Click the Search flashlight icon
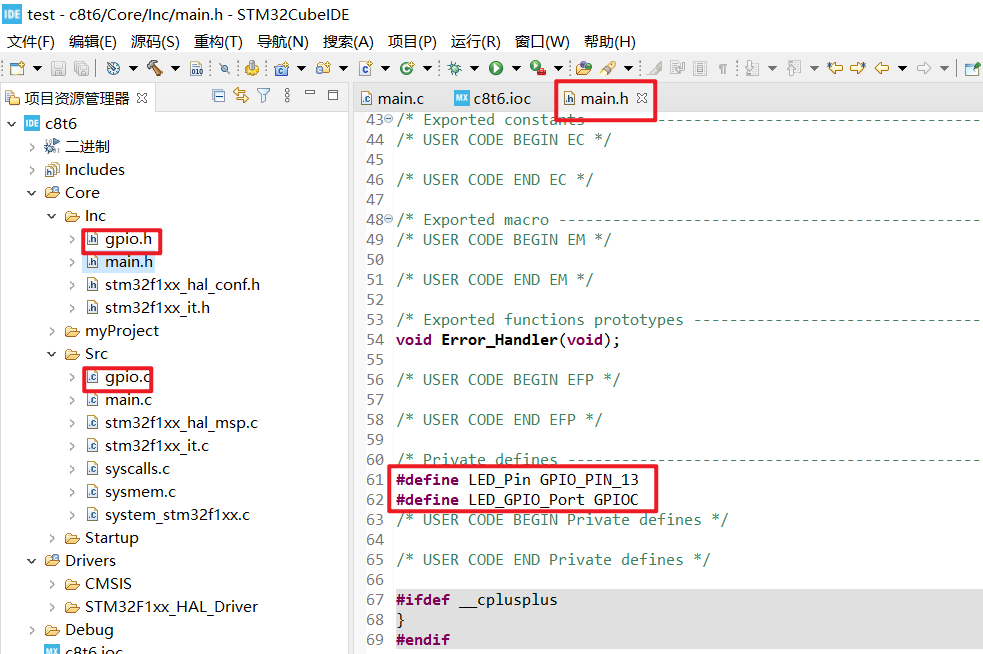Image resolution: width=983 pixels, height=654 pixels. click(x=608, y=68)
